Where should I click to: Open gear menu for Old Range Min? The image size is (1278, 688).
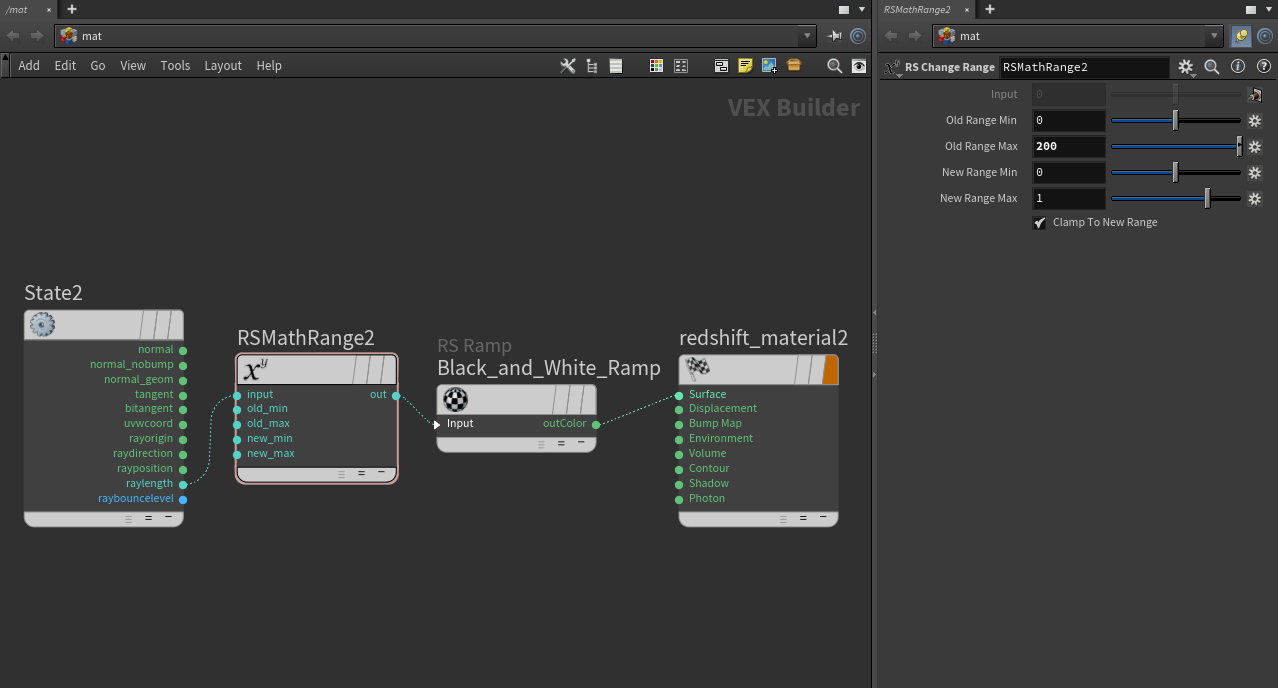pyautogui.click(x=1255, y=121)
